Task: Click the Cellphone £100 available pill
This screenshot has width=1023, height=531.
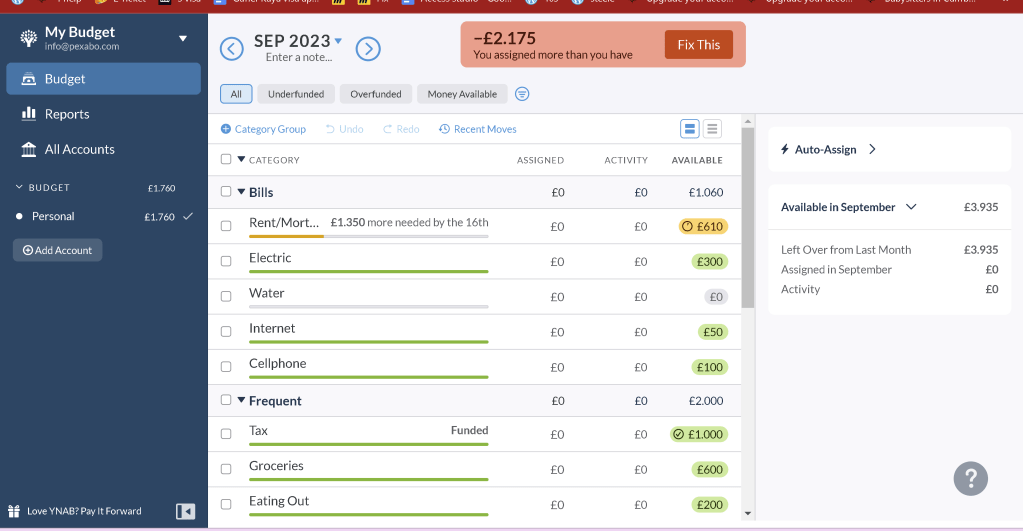Action: click(709, 367)
